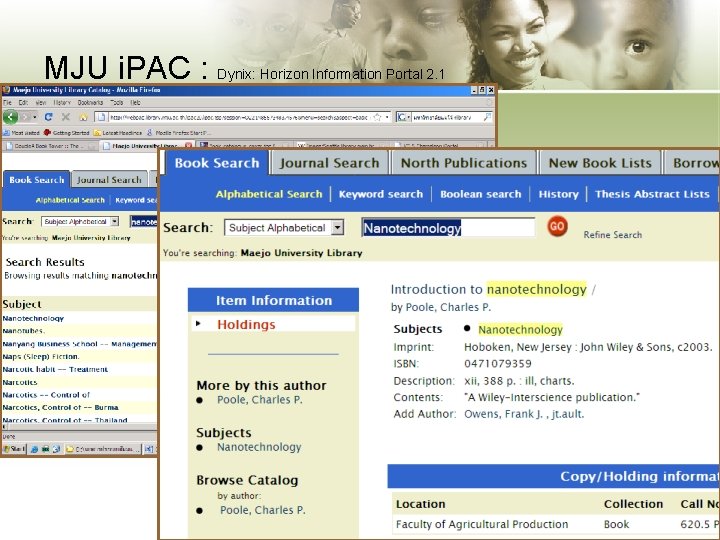Click Narcotics -- Control of subject result
The image size is (720, 540).
tap(46, 395)
